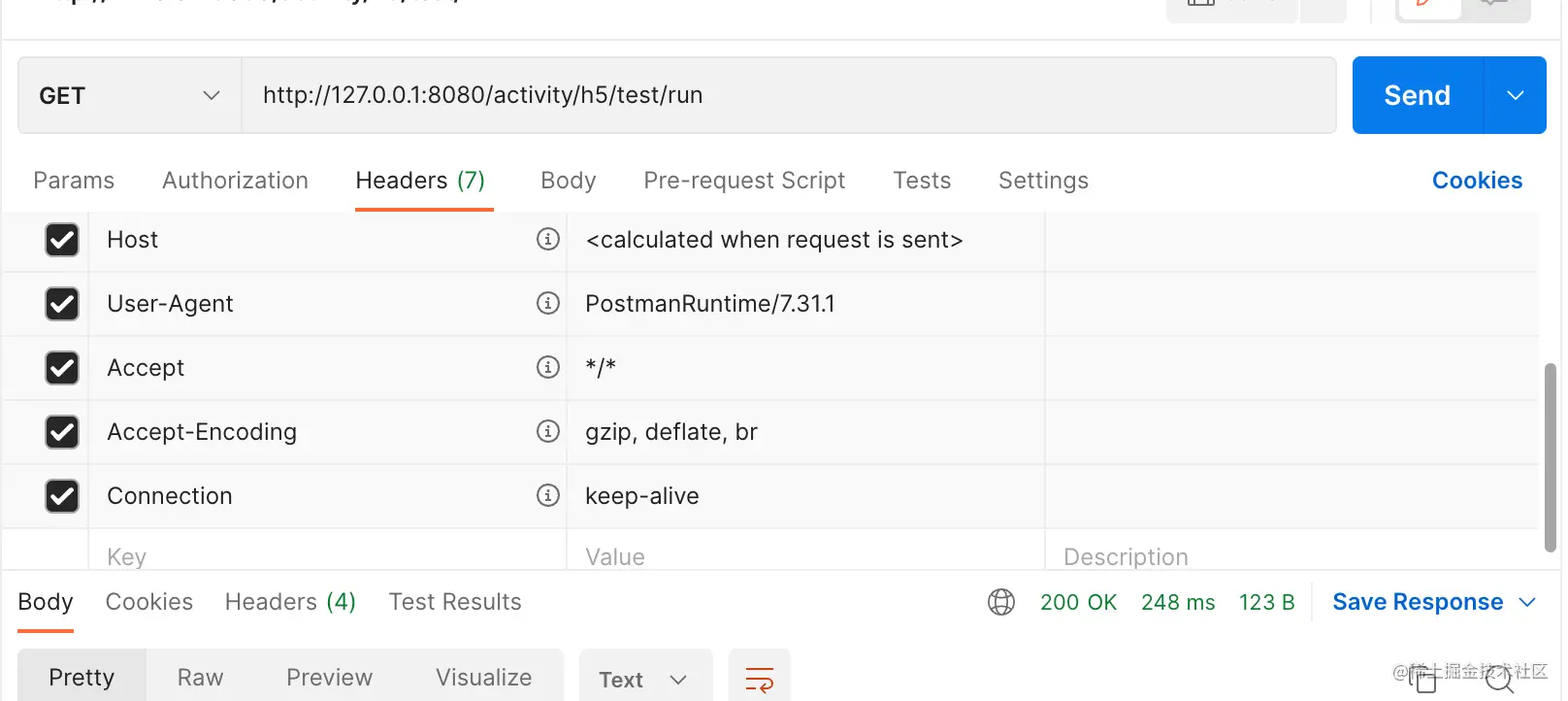Disable the Accept header checkbox
Screen dimensions: 1568x701
[62, 368]
